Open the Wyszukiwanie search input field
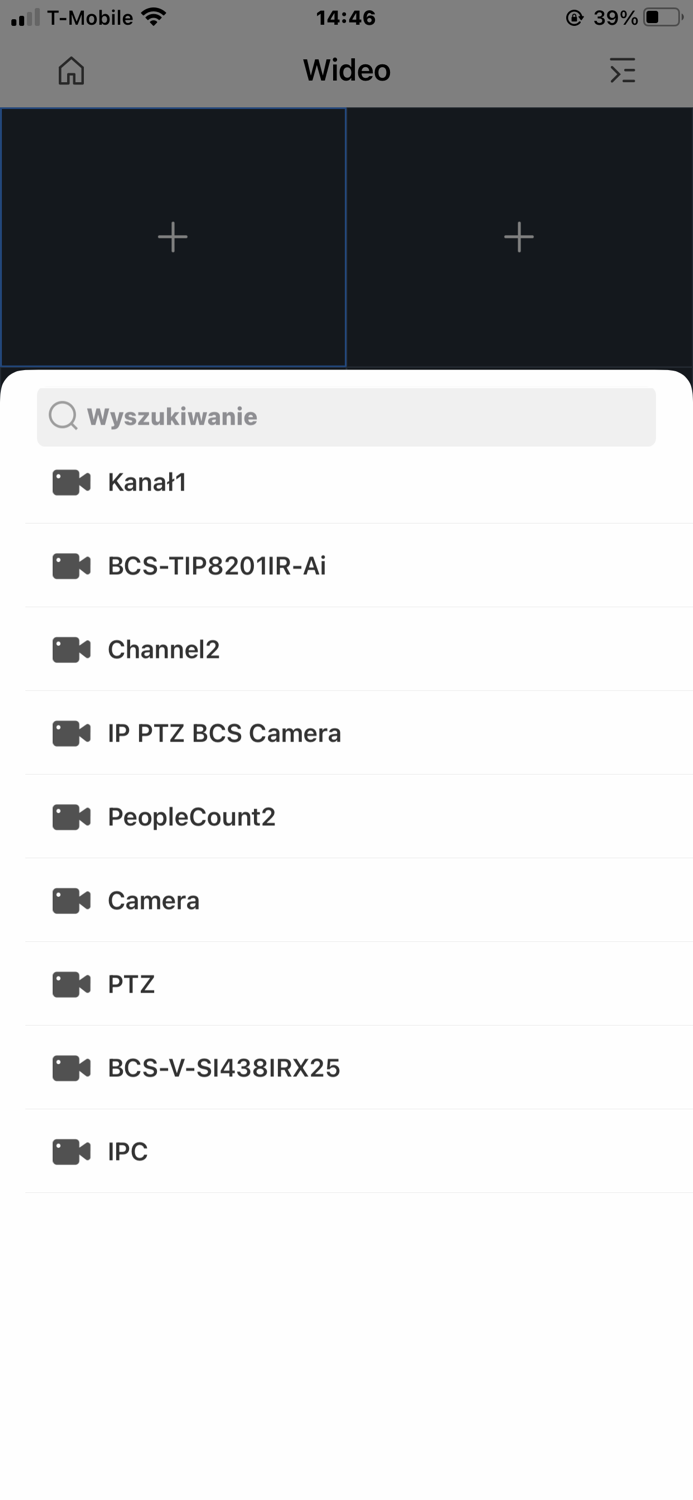 (346, 416)
